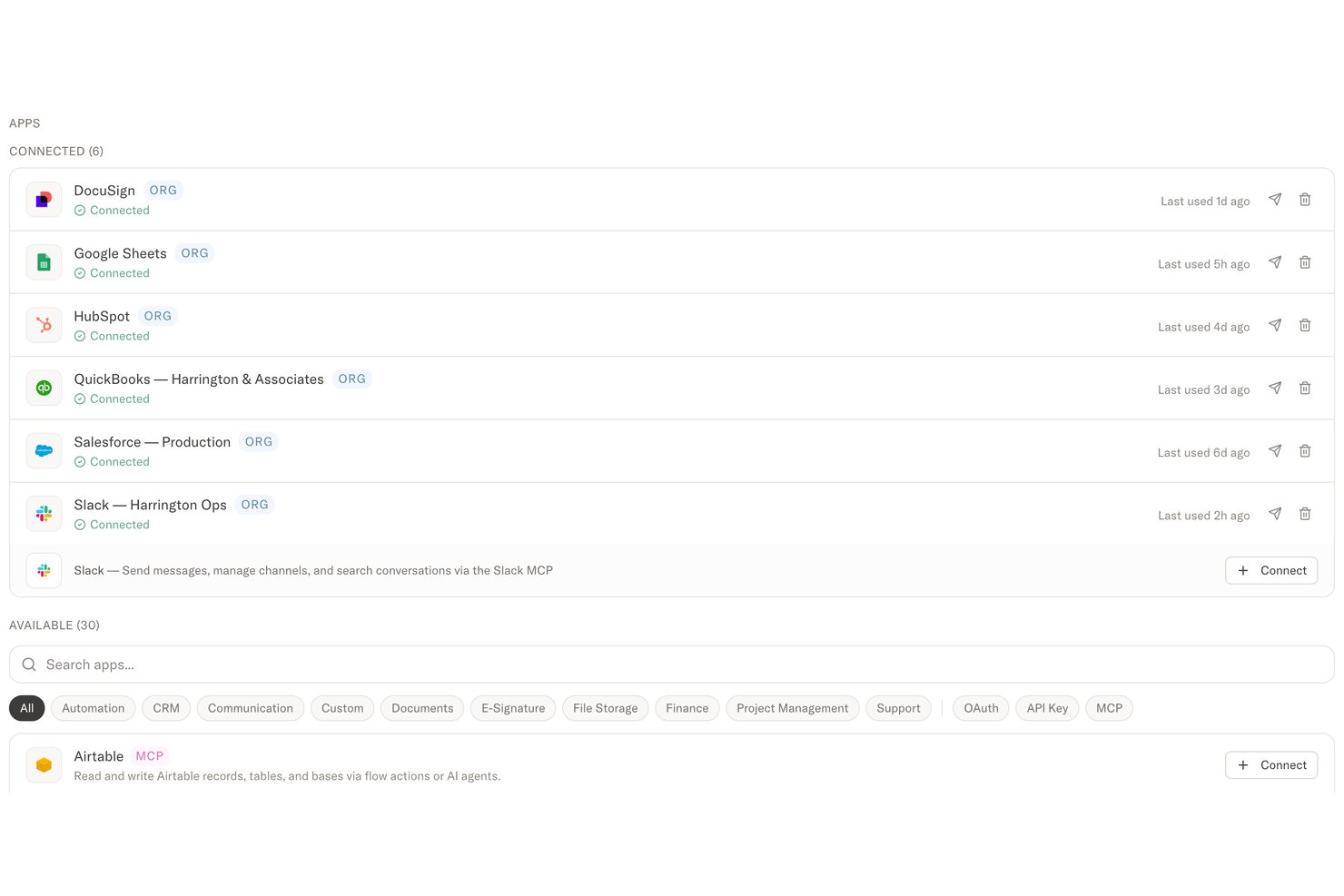Click the CONNECTED (6) section heading
This screenshot has width=1344, height=896.
pyautogui.click(x=56, y=152)
